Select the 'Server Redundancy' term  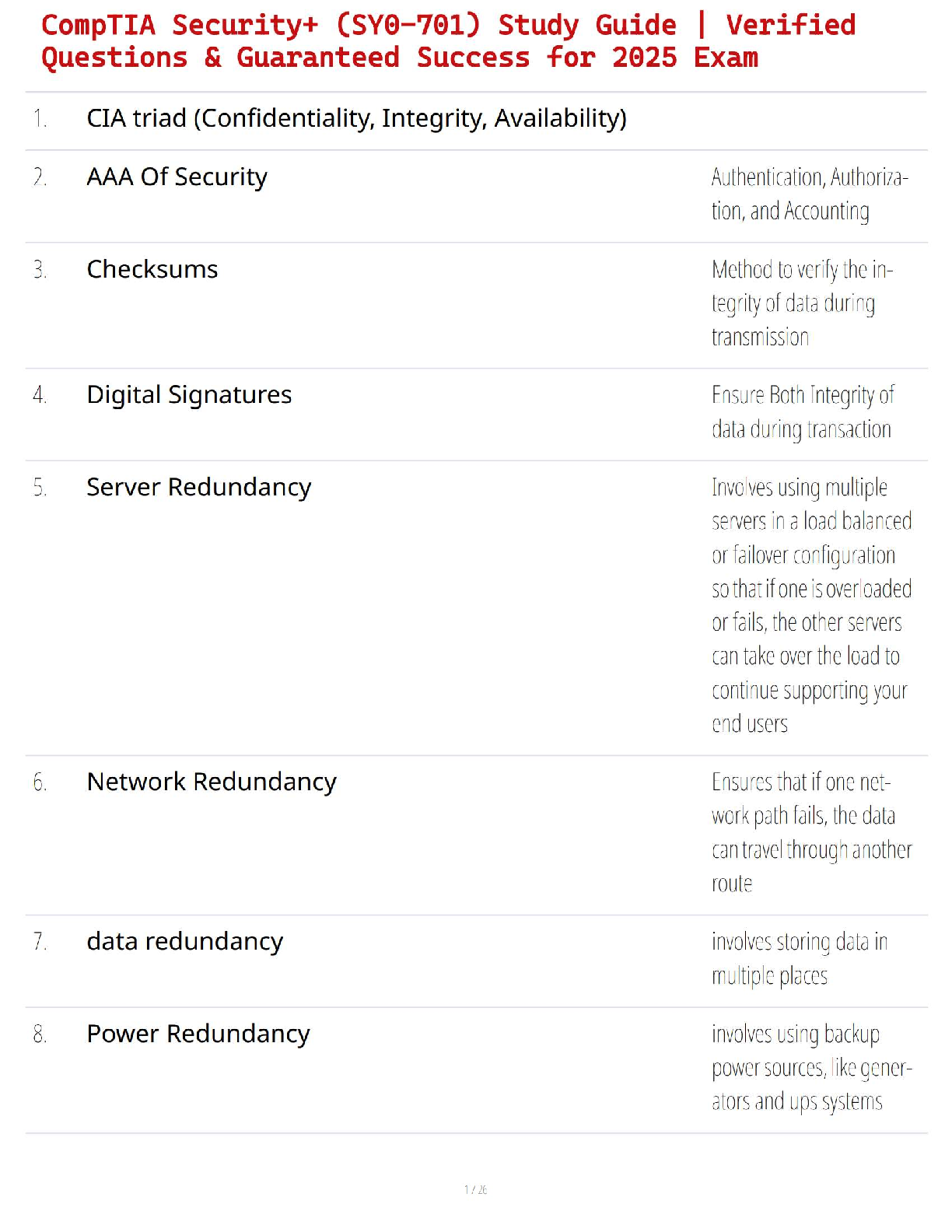coord(198,488)
